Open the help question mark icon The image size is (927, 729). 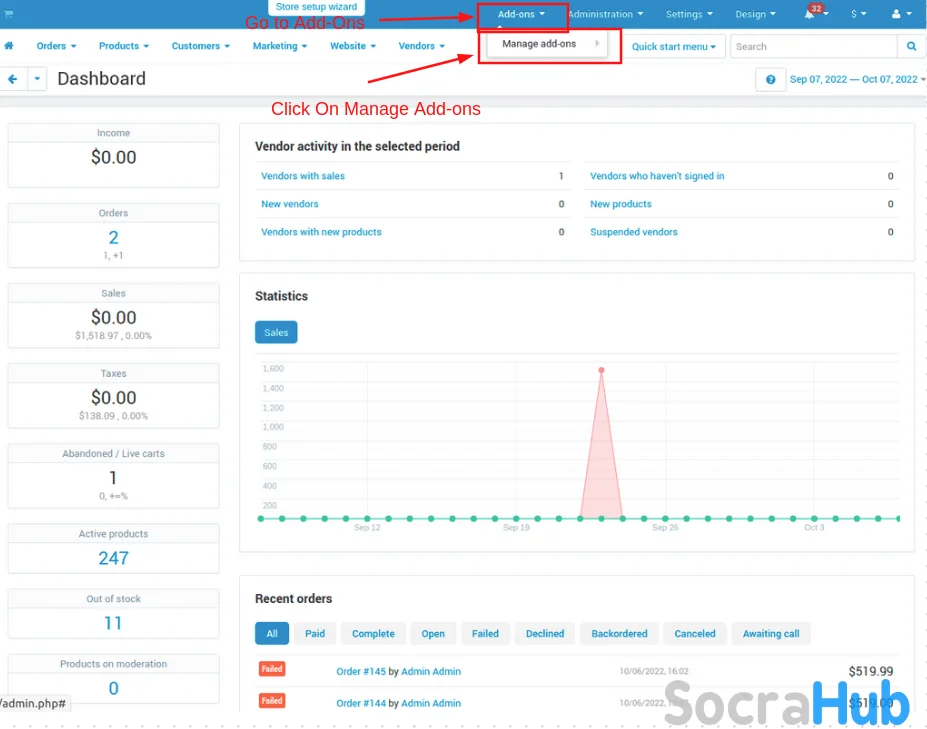[770, 80]
